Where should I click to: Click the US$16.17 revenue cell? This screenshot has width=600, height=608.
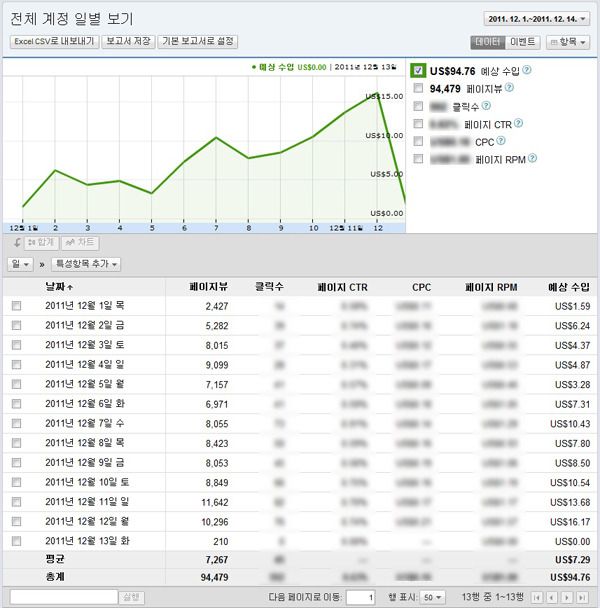[x=570, y=522]
